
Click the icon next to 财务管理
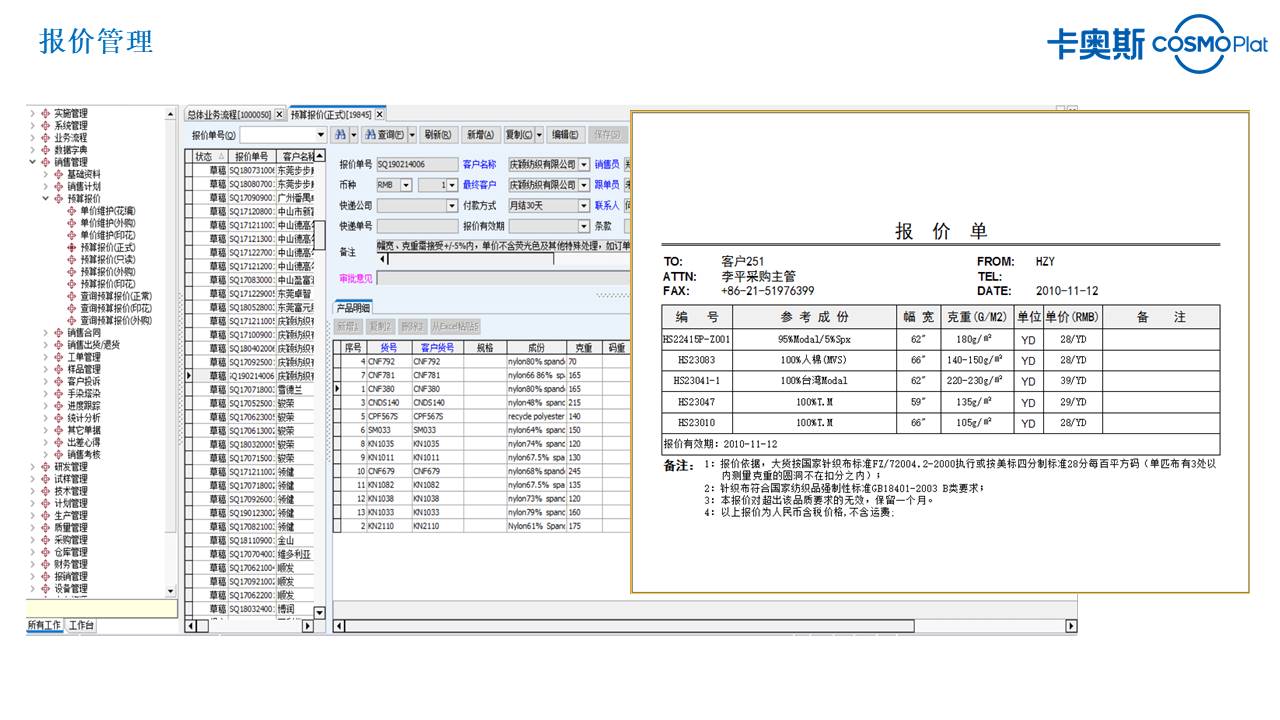pos(45,564)
